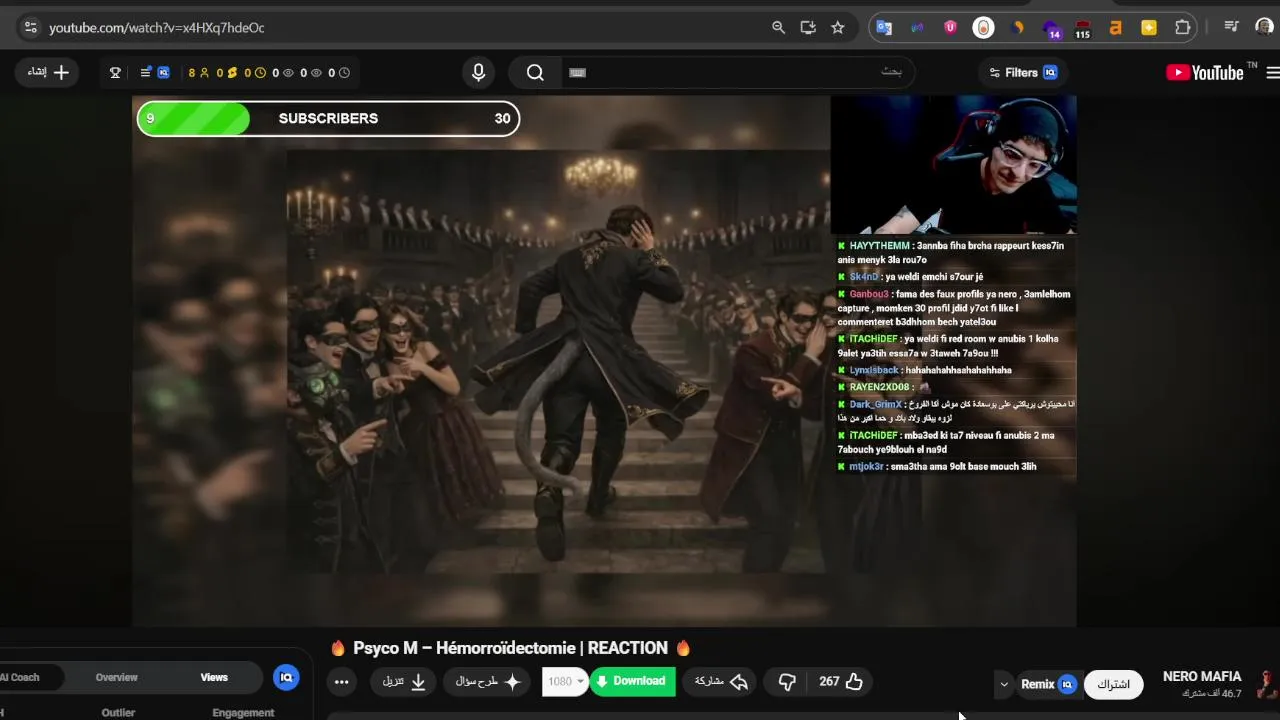Click the SUBSCRIBERS goal progress bar in the video
This screenshot has height=720, width=1280.
pyautogui.click(x=328, y=118)
